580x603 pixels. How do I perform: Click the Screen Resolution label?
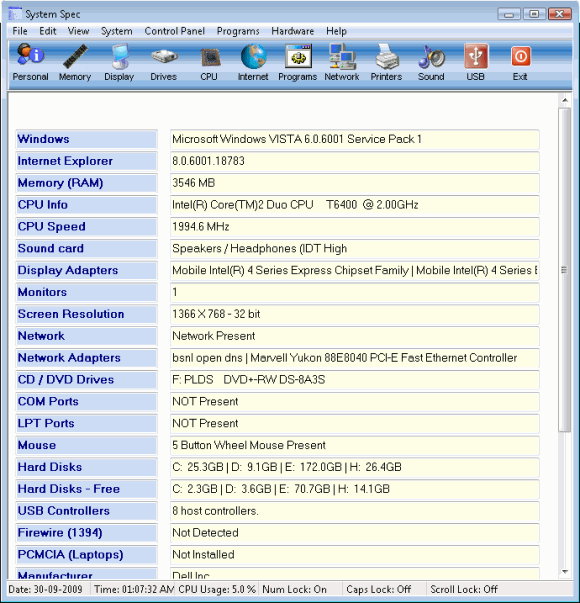(87, 314)
